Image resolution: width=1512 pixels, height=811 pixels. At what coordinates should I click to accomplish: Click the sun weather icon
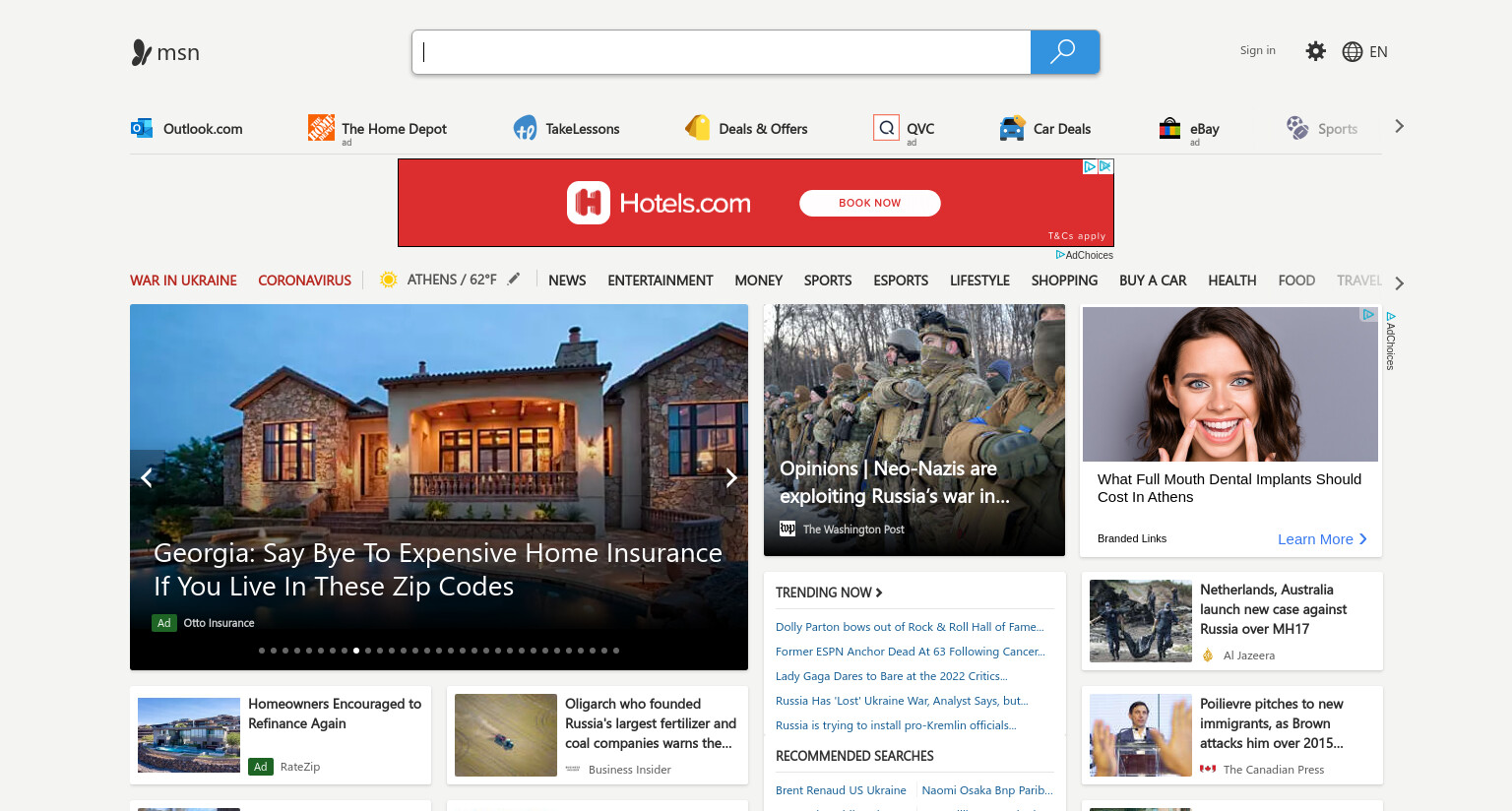(389, 280)
